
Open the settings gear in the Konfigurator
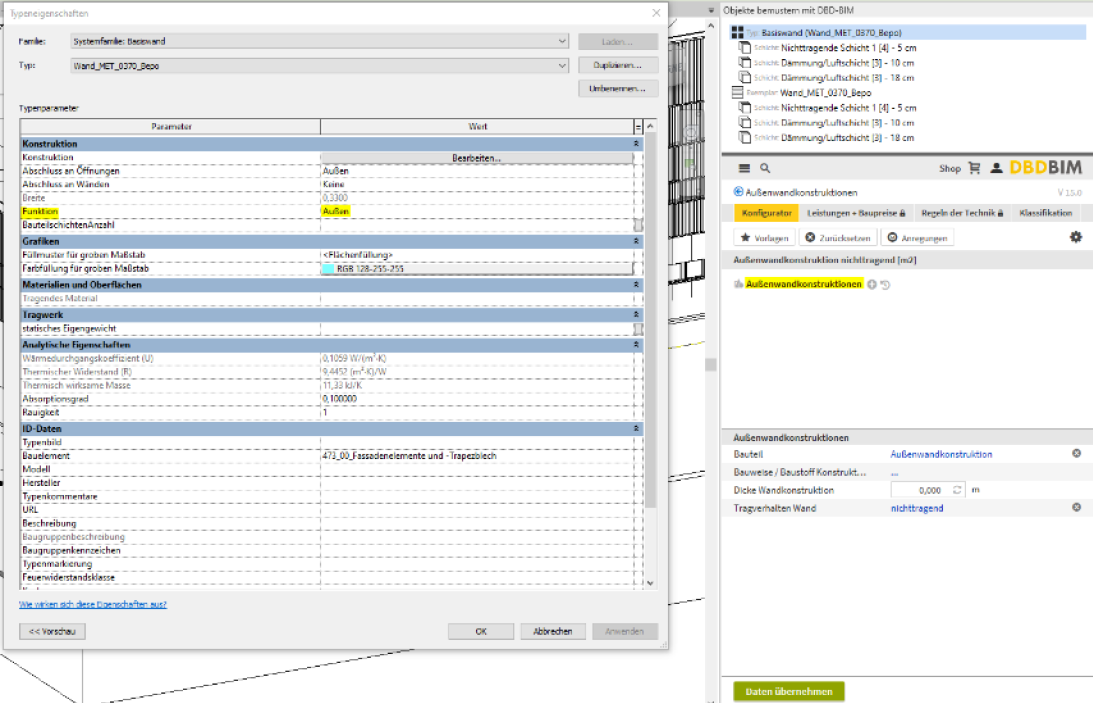coord(1075,237)
